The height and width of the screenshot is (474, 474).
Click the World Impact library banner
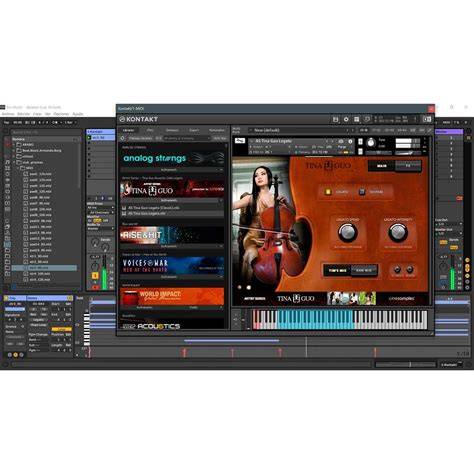[x=172, y=296]
